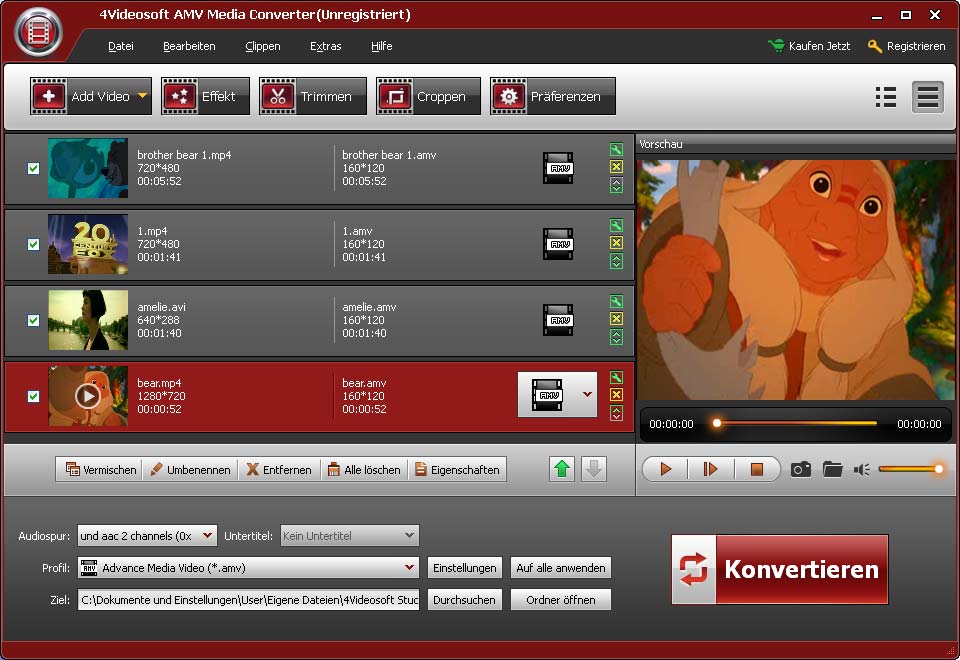Open Präferenzen settings

pyautogui.click(x=553, y=96)
